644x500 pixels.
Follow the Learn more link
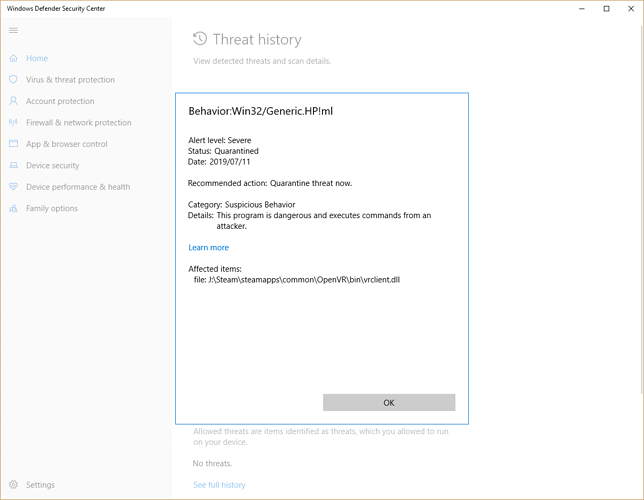208,247
